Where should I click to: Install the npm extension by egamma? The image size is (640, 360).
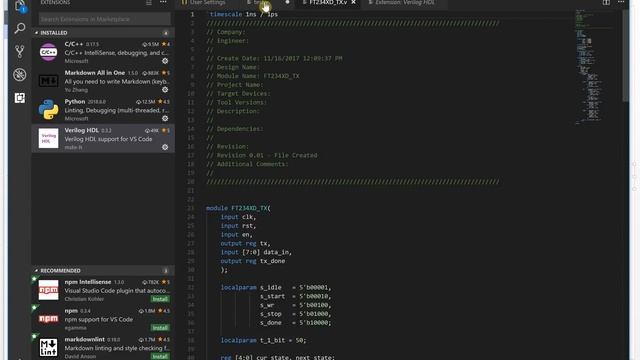[x=160, y=327]
